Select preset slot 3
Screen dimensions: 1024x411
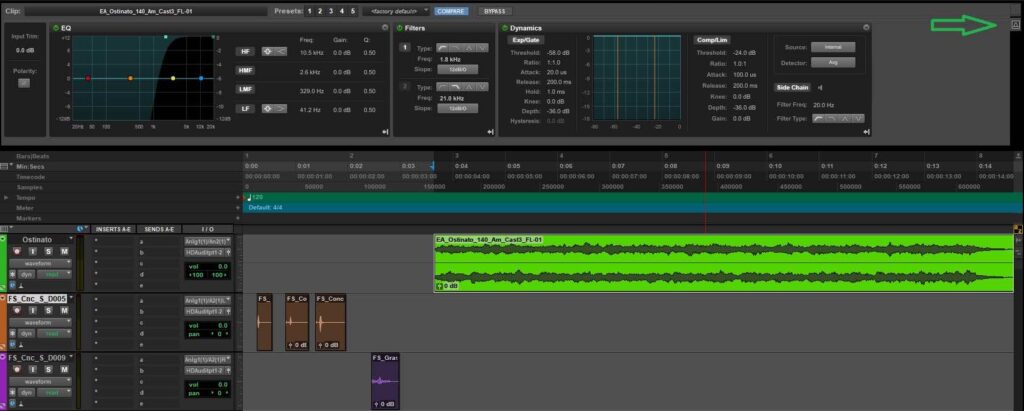coord(331,10)
